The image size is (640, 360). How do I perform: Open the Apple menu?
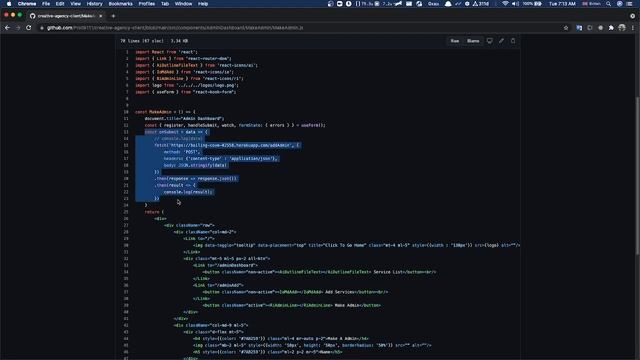tap(9, 4)
